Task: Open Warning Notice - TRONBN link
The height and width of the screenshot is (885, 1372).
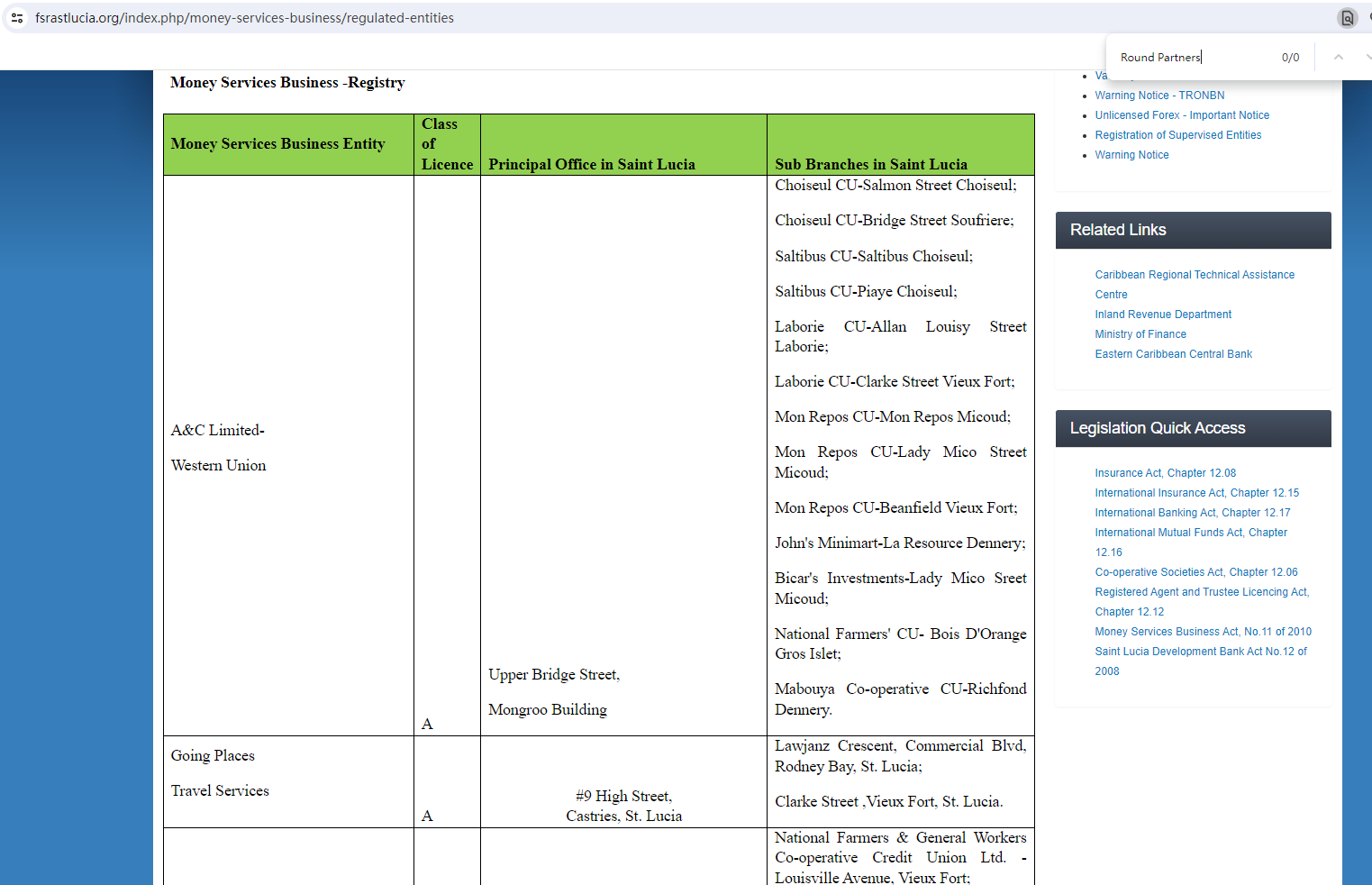Action: [1159, 96]
